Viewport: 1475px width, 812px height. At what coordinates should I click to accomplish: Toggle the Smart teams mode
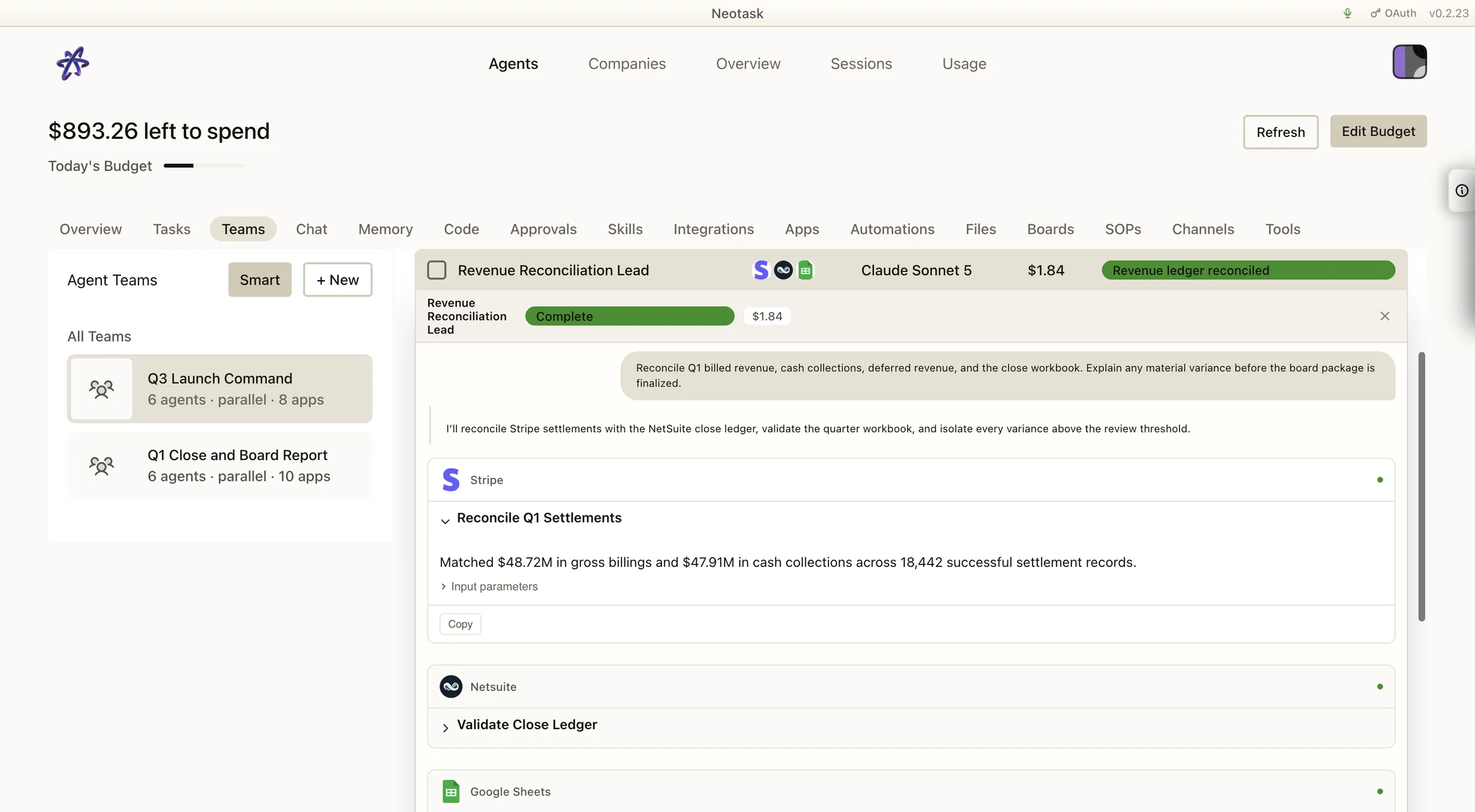pos(259,279)
